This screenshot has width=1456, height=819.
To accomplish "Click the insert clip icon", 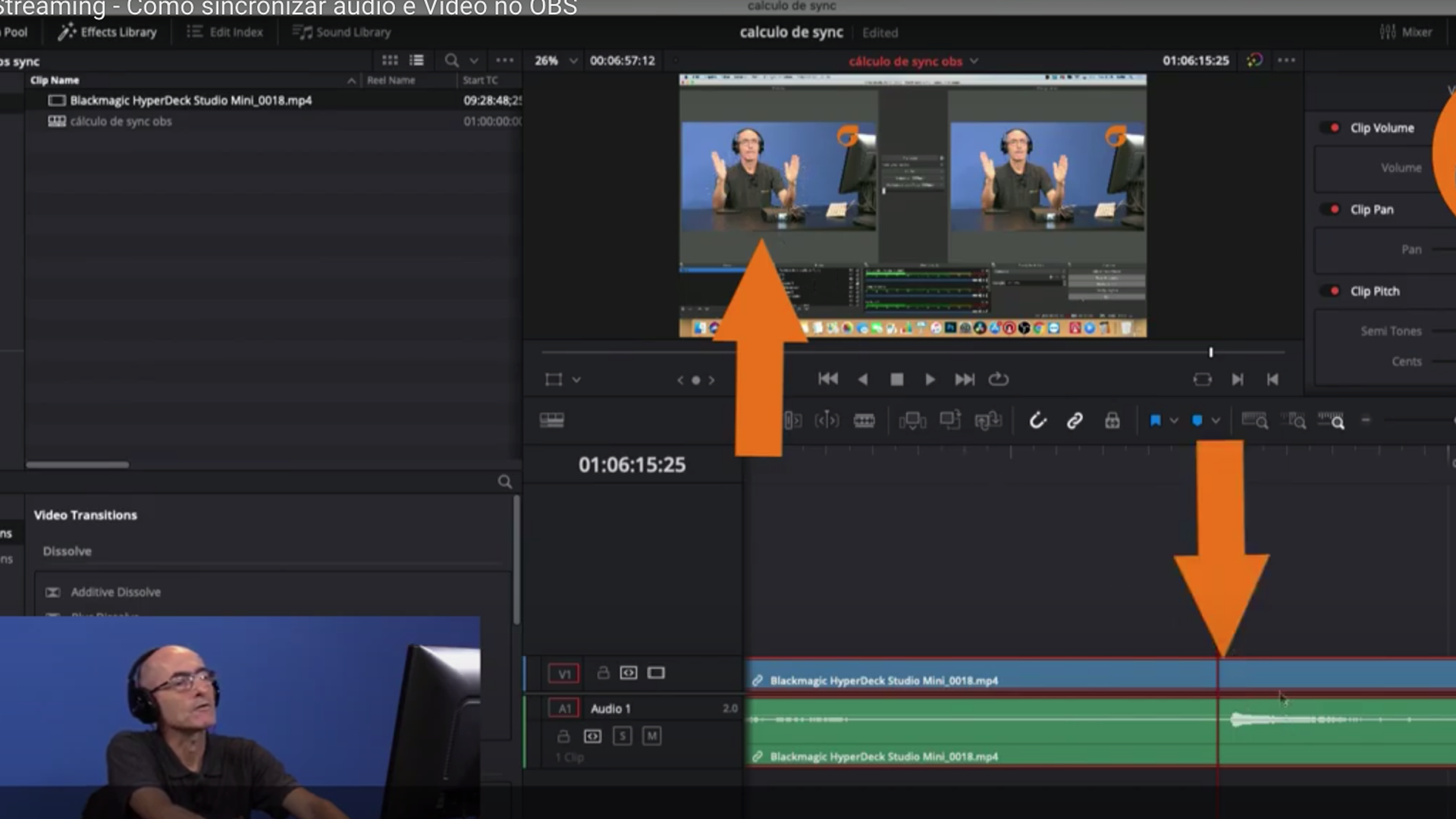I will (x=912, y=420).
